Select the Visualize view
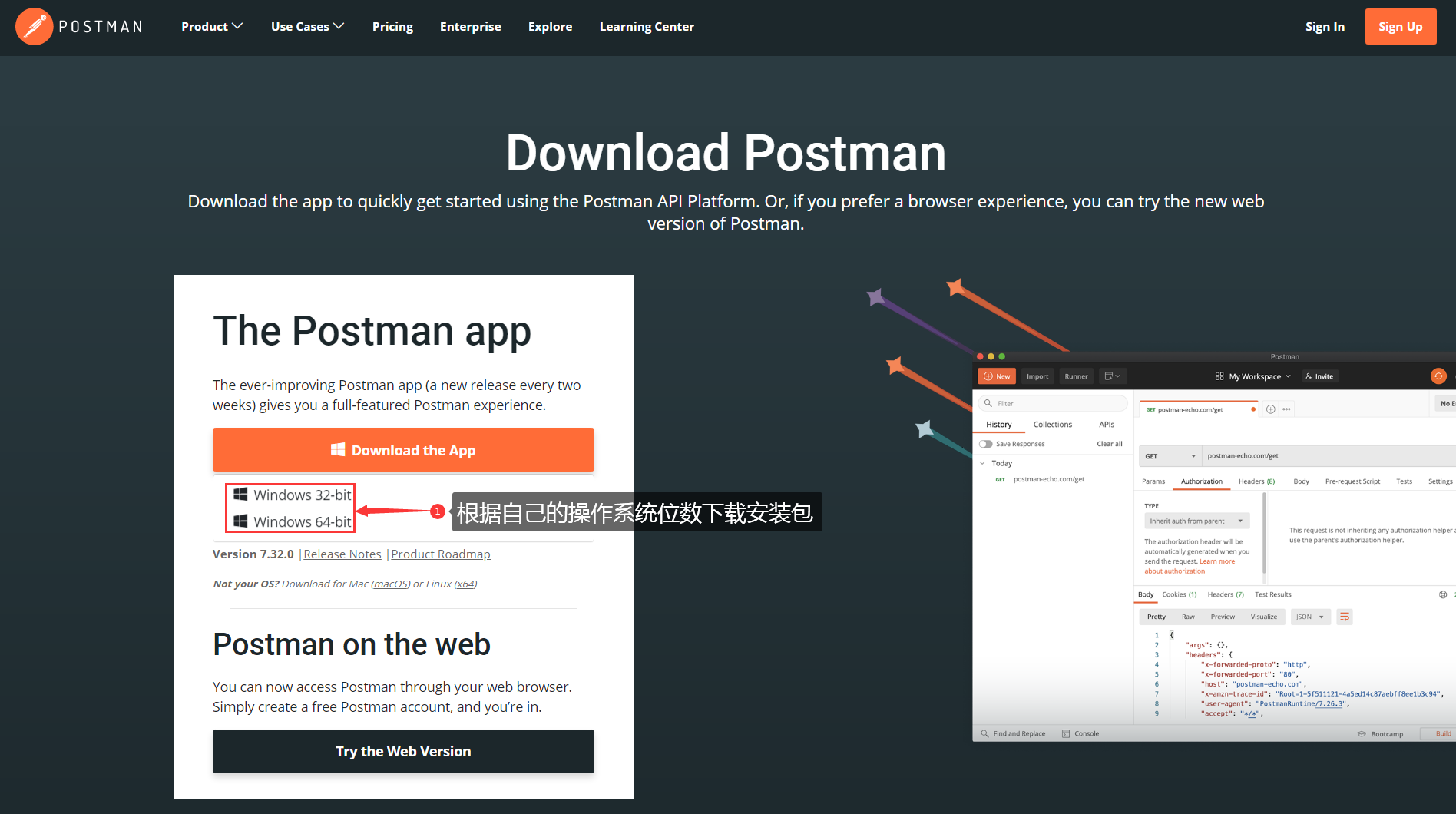Image resolution: width=1456 pixels, height=814 pixels. [1263, 617]
